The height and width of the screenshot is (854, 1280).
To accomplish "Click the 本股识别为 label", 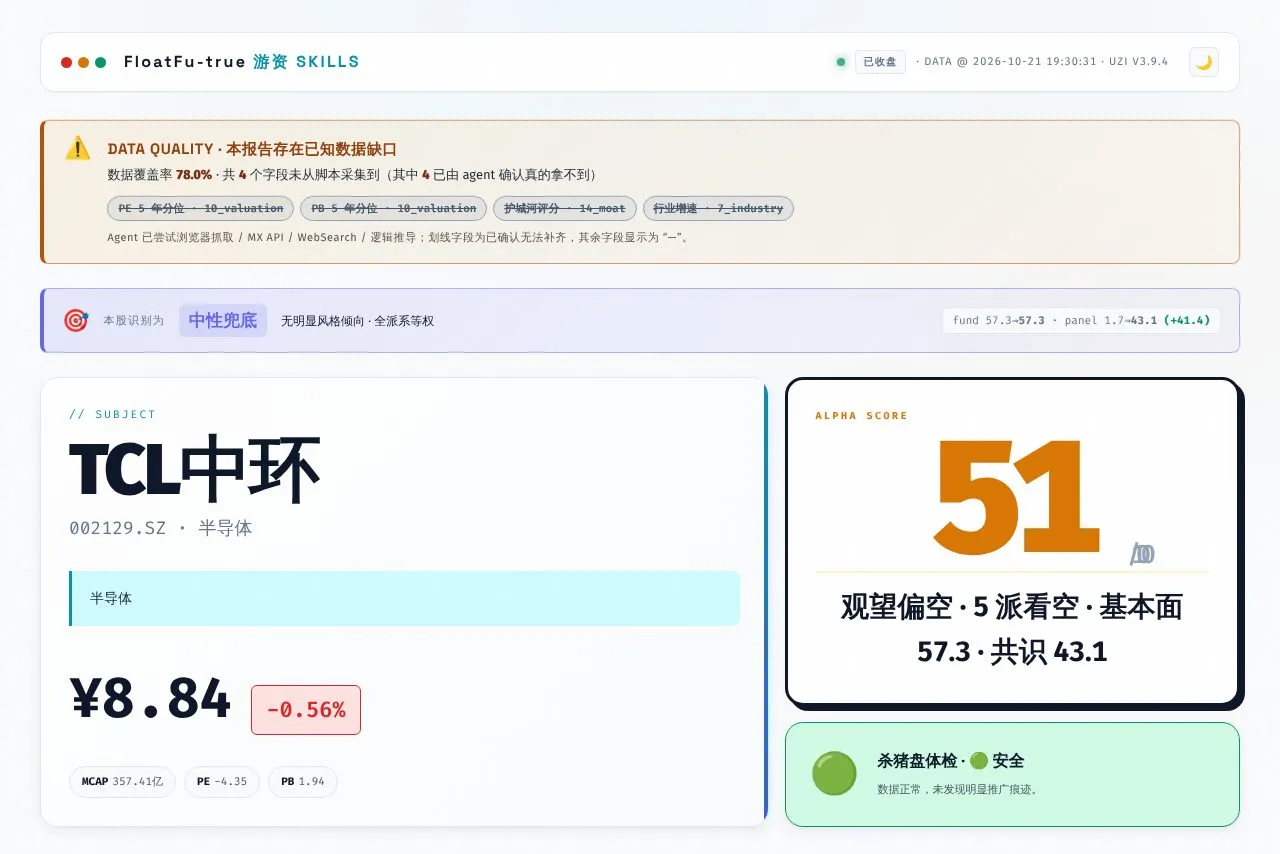I will 134,321.
